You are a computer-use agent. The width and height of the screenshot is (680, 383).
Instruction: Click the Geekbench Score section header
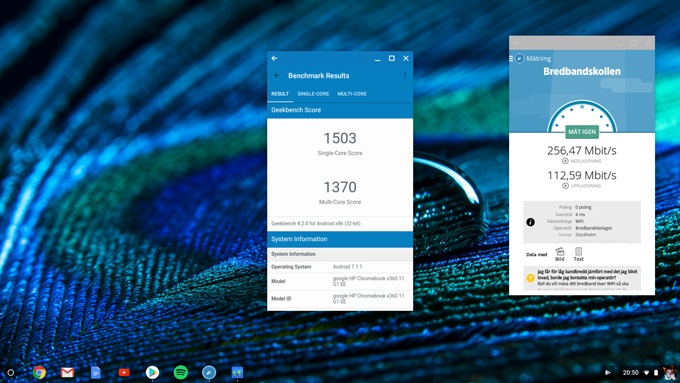[340, 110]
